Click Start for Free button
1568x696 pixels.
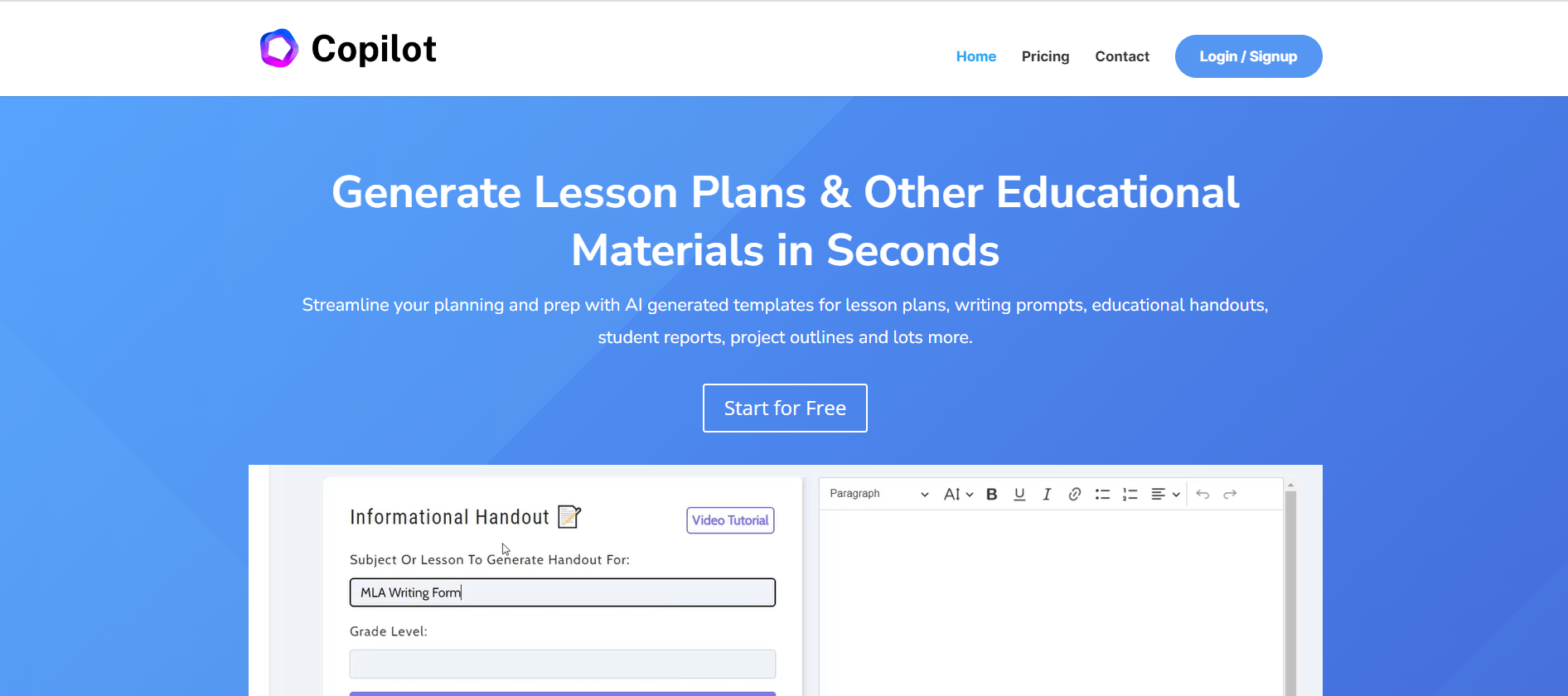[785, 408]
